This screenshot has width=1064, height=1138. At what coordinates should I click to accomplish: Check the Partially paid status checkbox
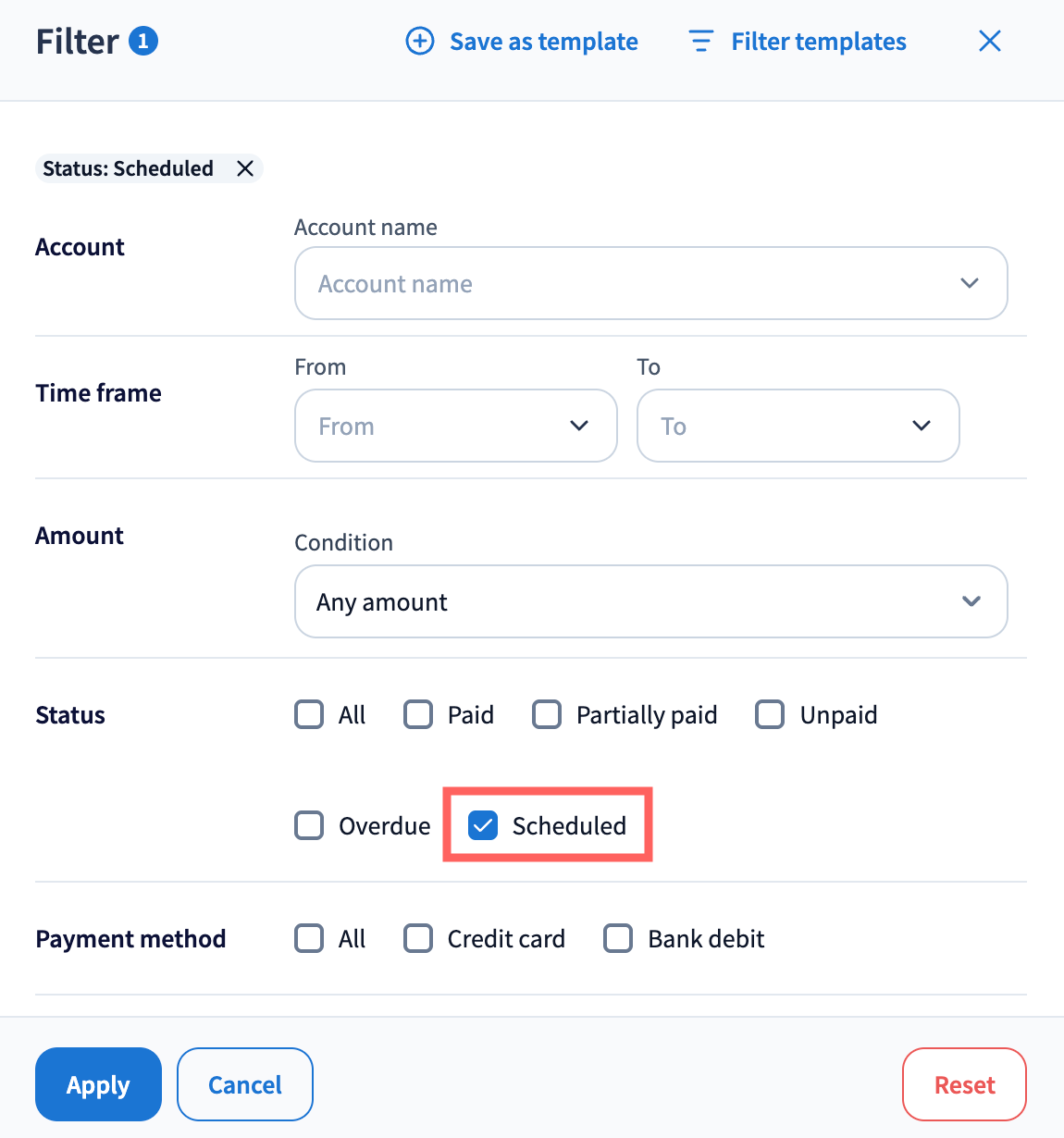pos(547,714)
